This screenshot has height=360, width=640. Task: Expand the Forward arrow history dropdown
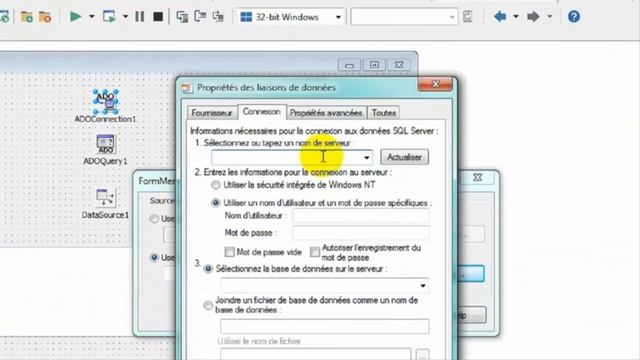pyautogui.click(x=549, y=17)
